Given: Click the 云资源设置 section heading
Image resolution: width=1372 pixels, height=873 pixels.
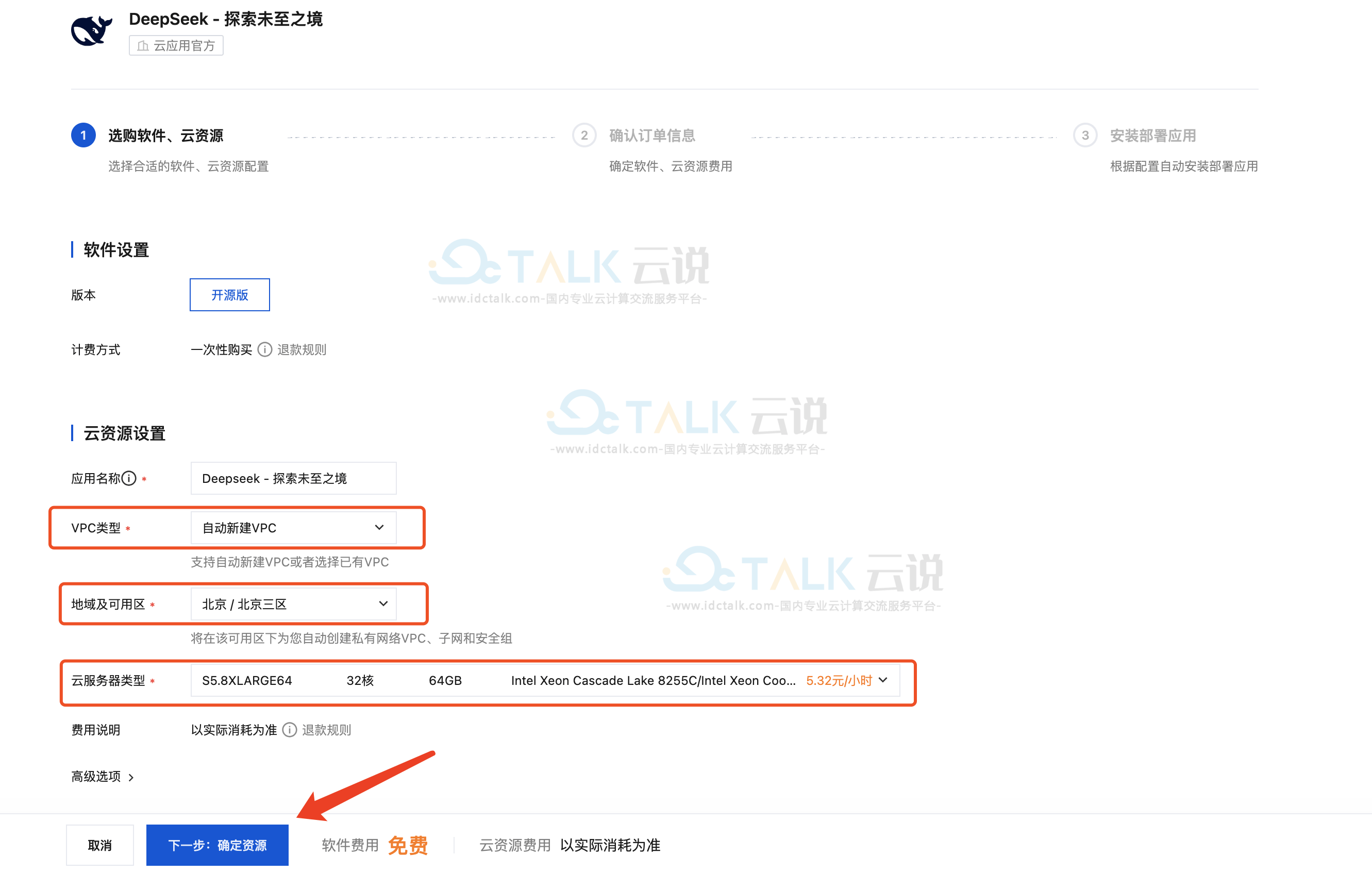Looking at the screenshot, I should point(124,433).
